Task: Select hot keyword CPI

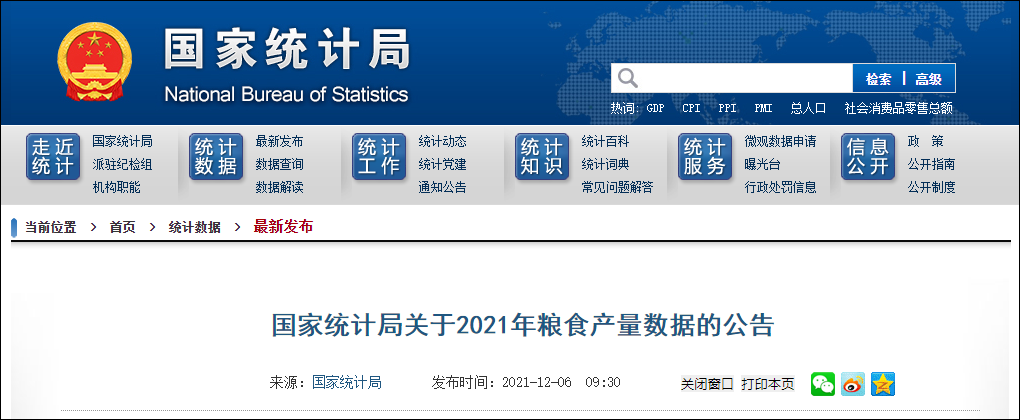Action: tap(691, 109)
